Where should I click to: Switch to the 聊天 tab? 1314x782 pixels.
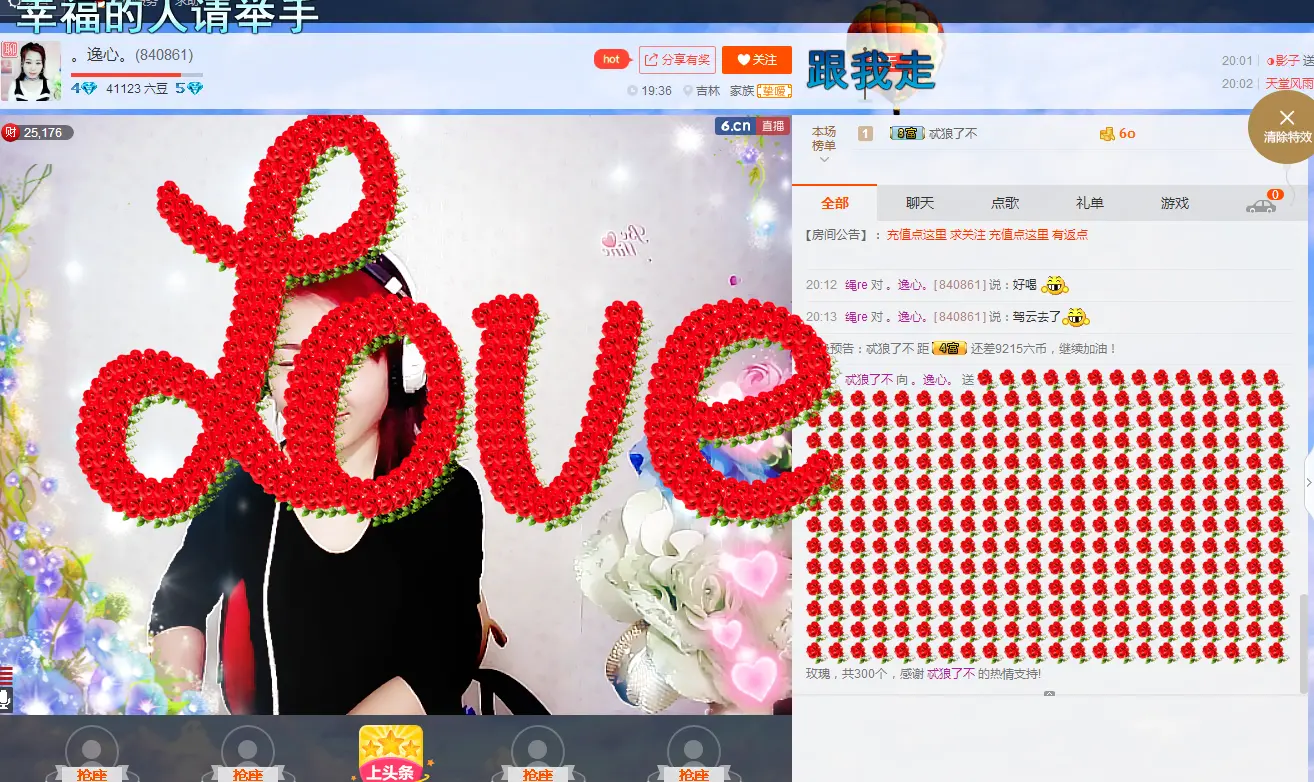[x=919, y=203]
